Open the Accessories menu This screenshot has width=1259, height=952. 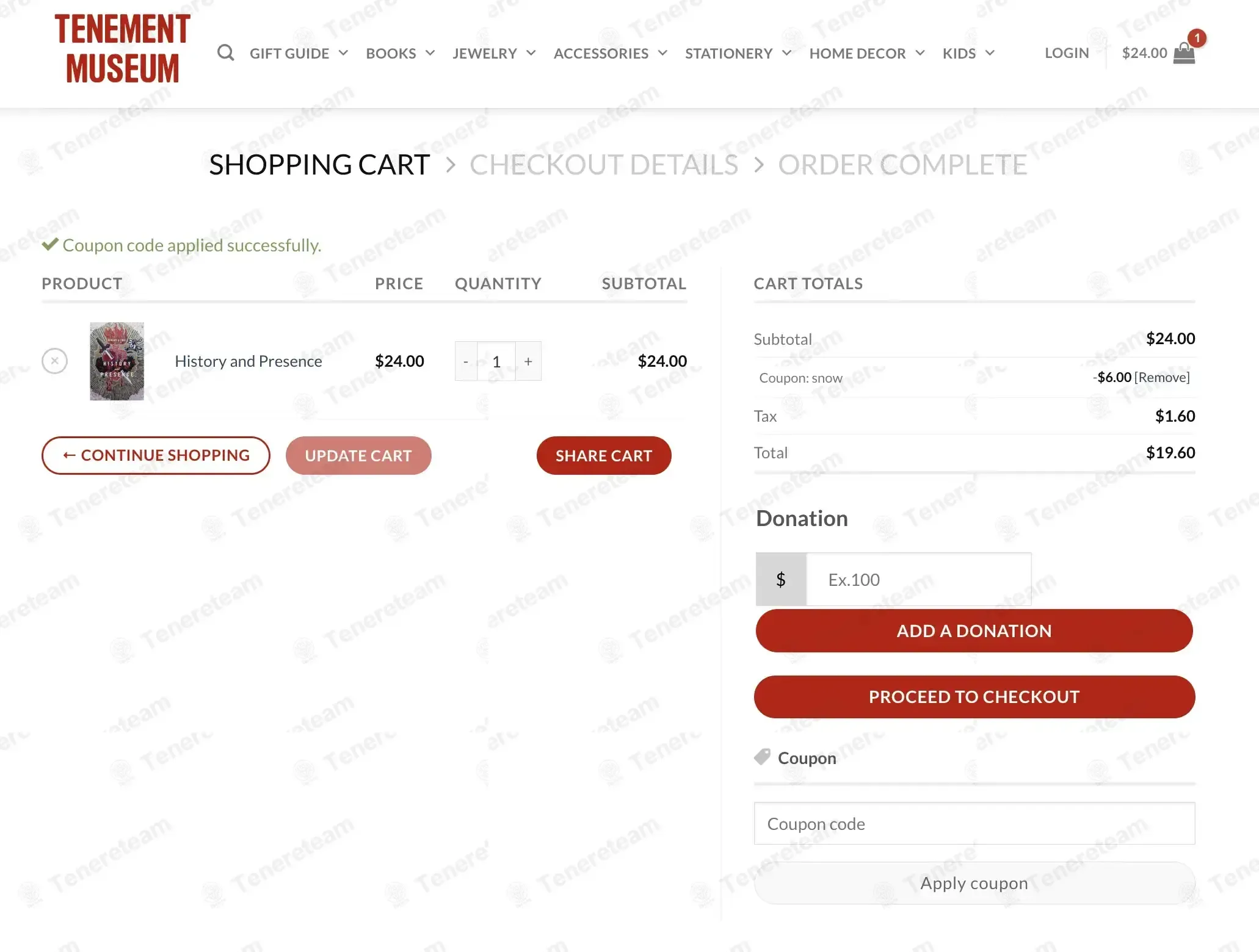[601, 53]
